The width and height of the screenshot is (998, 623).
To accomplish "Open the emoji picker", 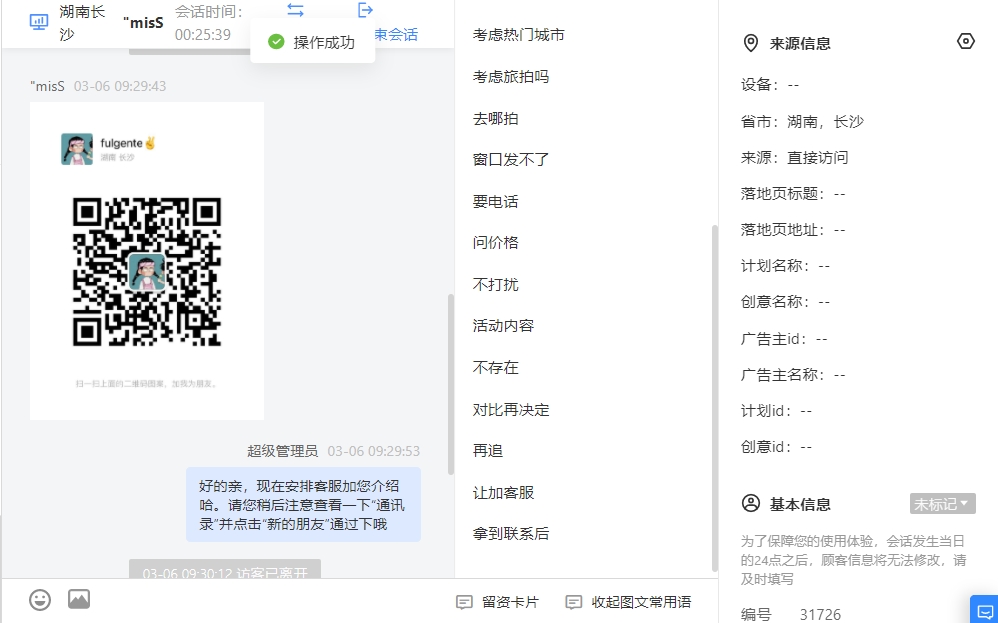I will [40, 599].
